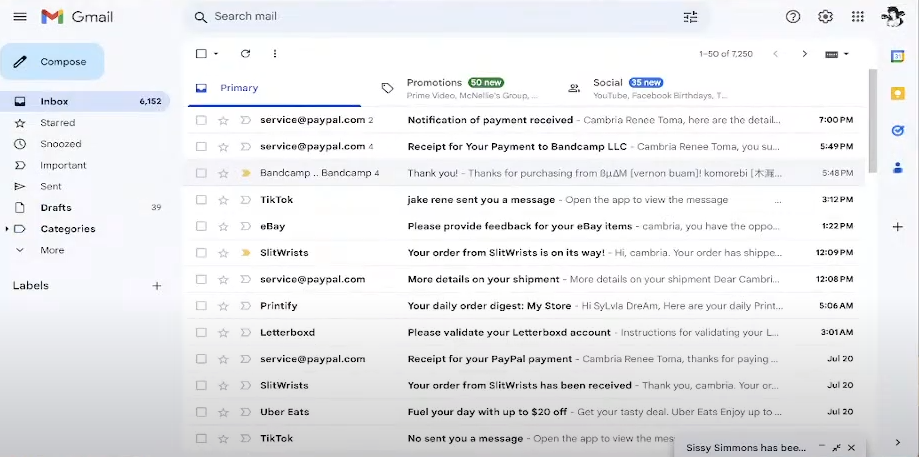The height and width of the screenshot is (457, 919).
Task: Open SlitWrists order has been received email
Action: click(519, 386)
